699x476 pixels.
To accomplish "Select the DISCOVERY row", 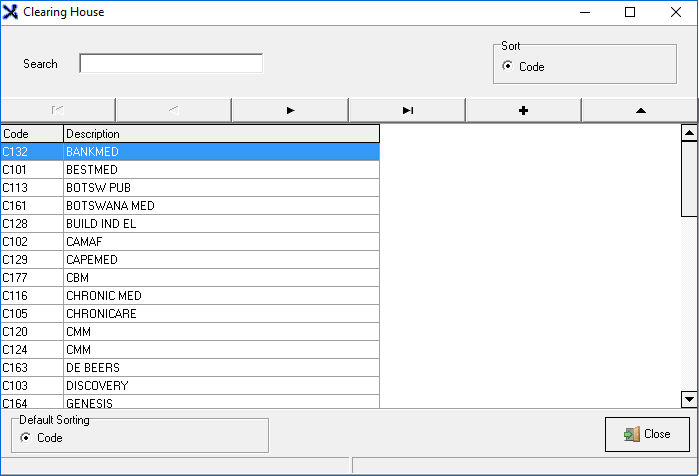I will [190, 386].
